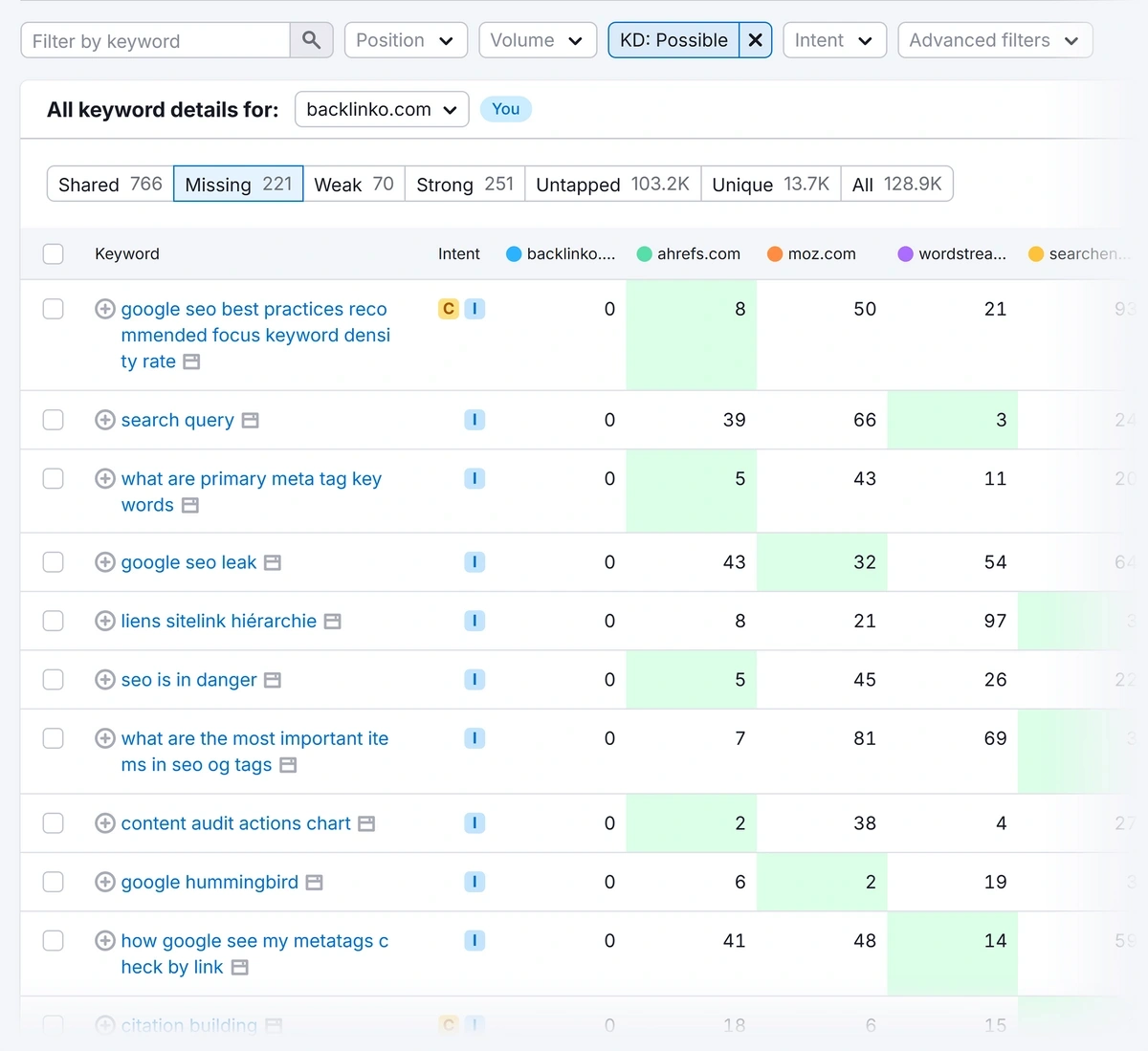Click the Keyword column header
Screen dimensions: 1148x1051
pos(127,253)
